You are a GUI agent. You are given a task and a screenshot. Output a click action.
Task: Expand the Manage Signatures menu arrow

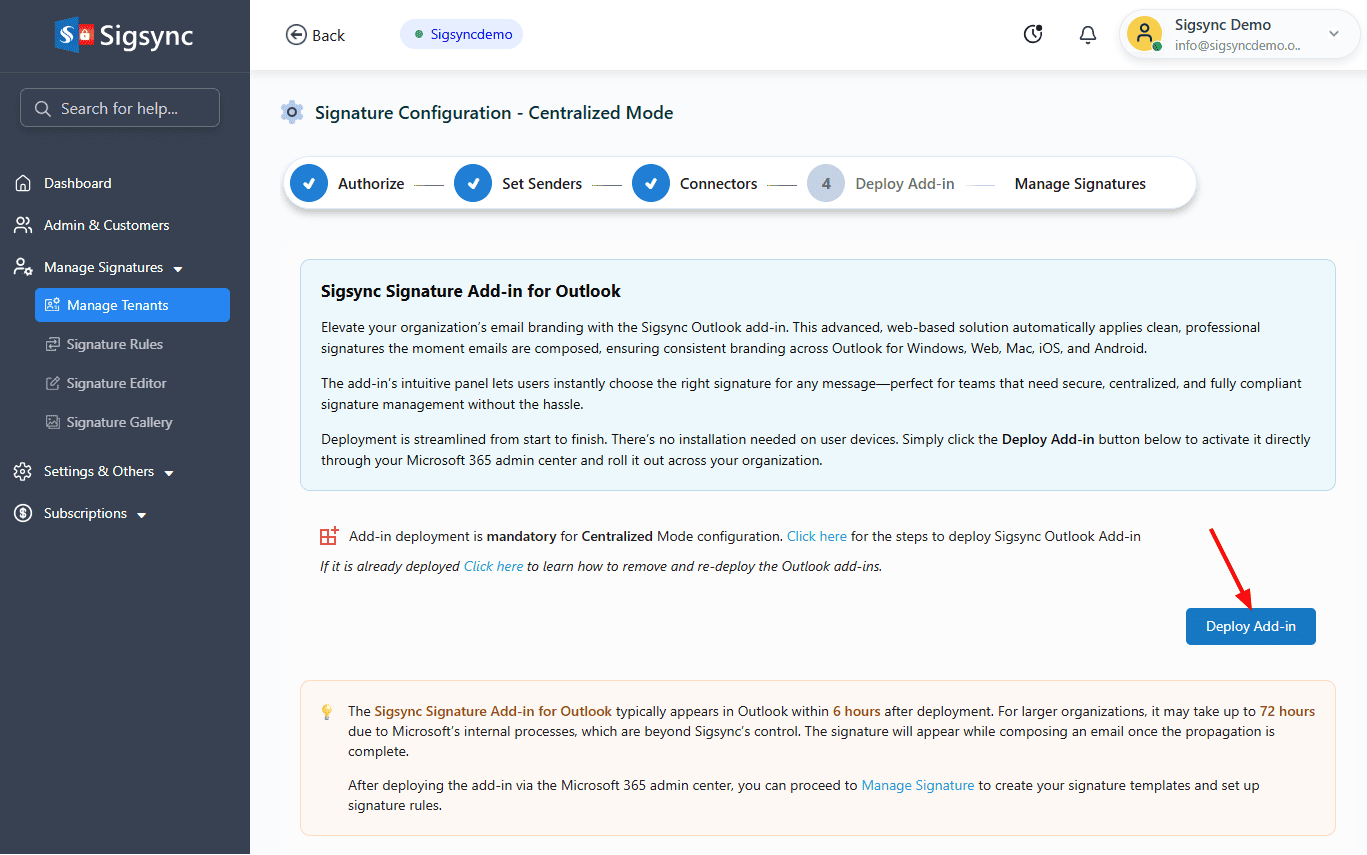178,269
